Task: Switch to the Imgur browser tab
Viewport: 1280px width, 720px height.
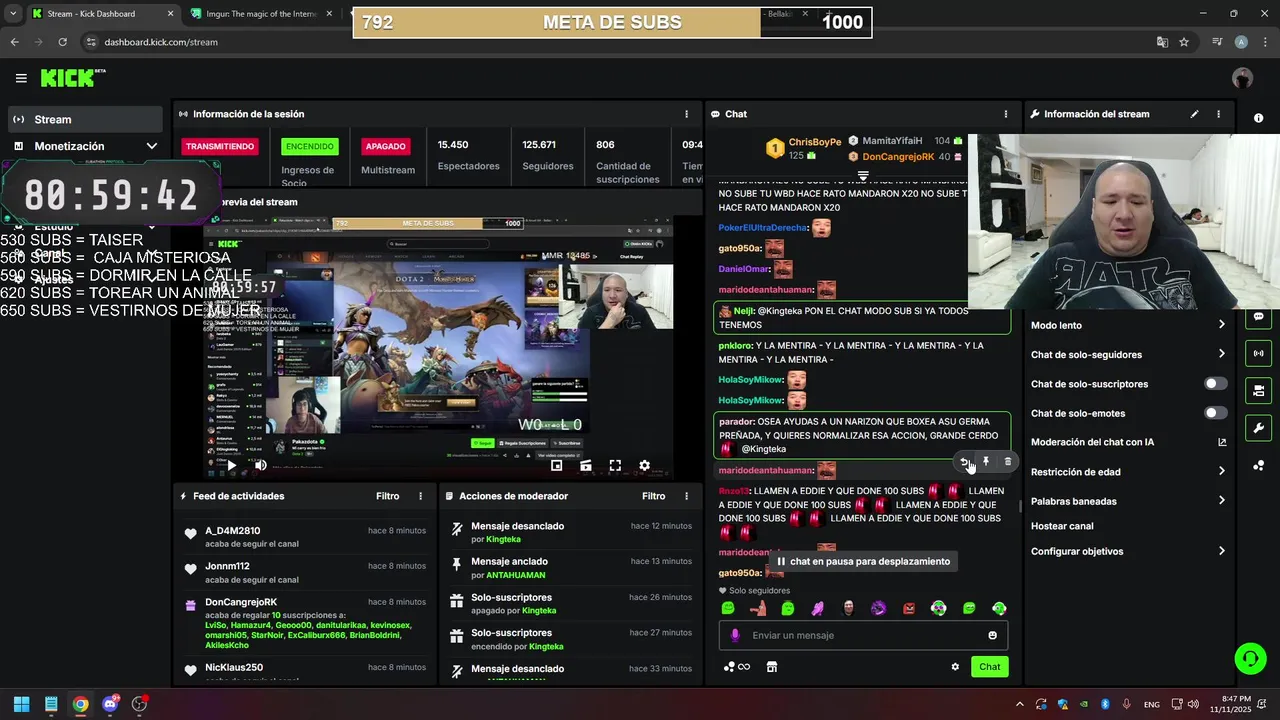Action: pyautogui.click(x=262, y=14)
